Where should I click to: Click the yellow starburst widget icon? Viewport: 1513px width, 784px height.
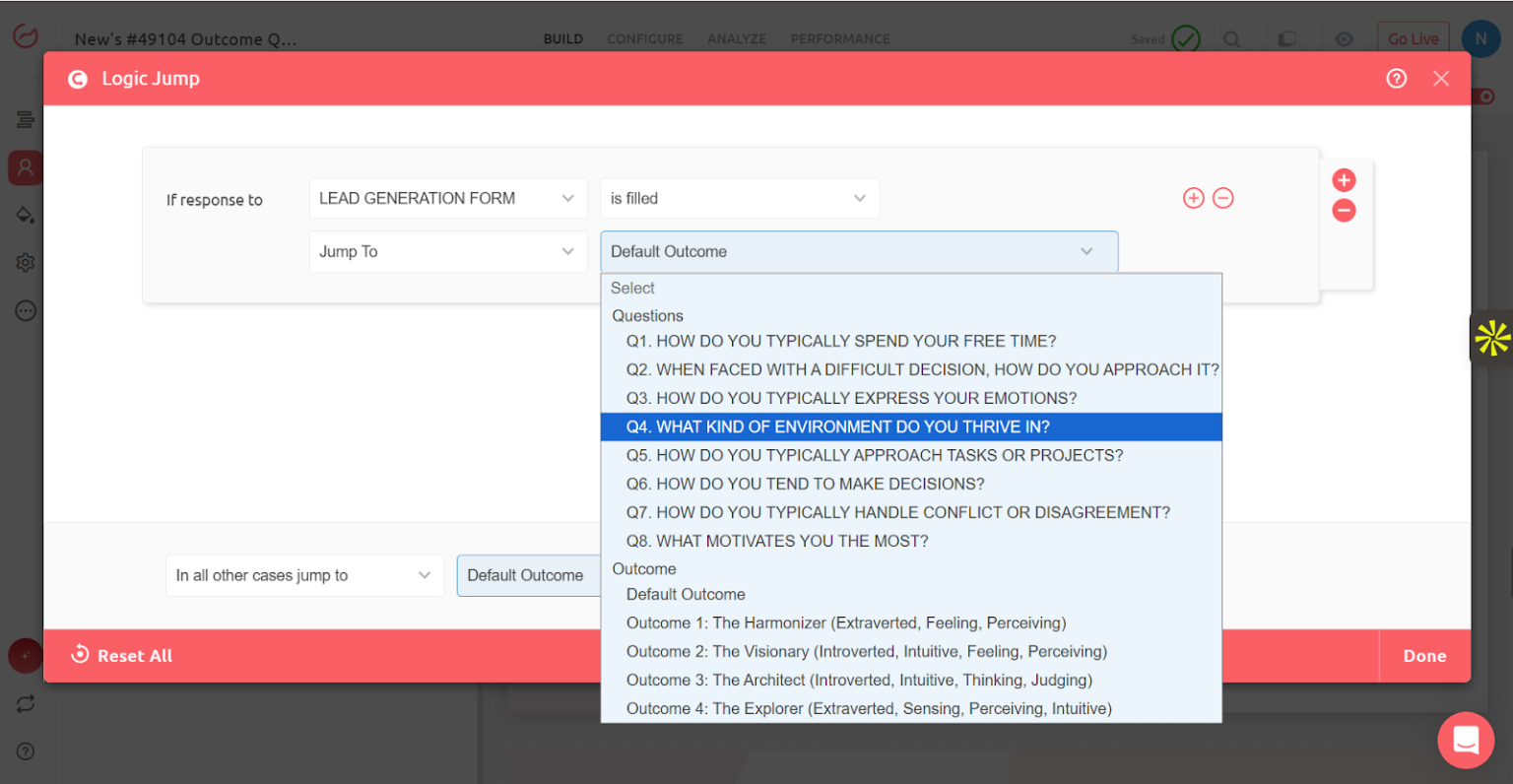click(x=1491, y=338)
